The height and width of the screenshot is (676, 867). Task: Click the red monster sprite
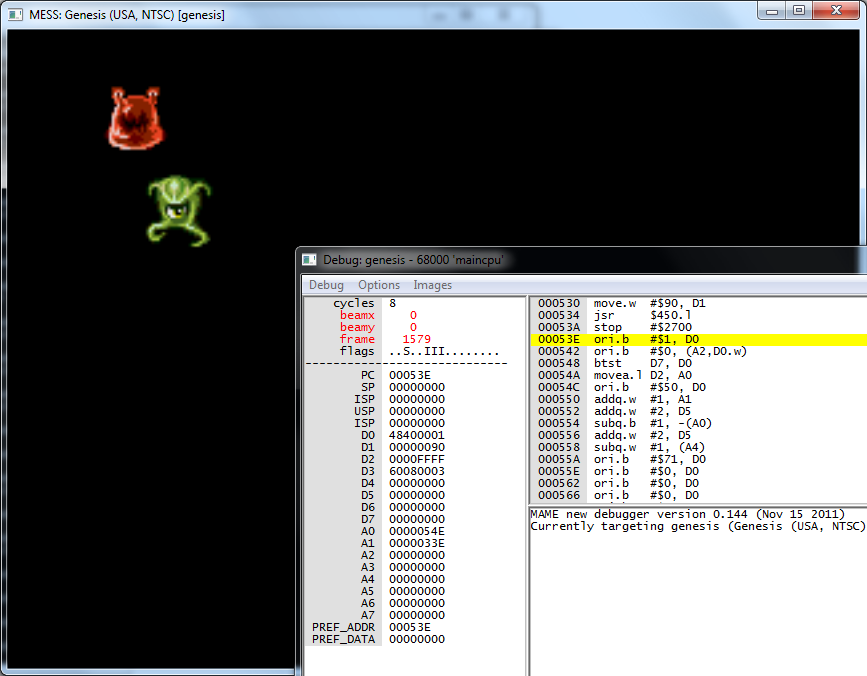[x=136, y=119]
